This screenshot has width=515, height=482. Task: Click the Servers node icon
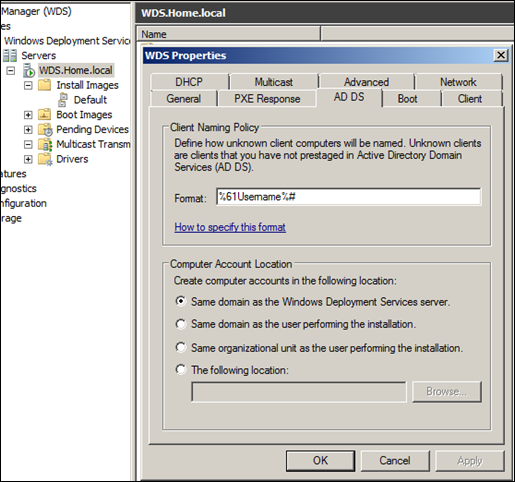coord(10,55)
